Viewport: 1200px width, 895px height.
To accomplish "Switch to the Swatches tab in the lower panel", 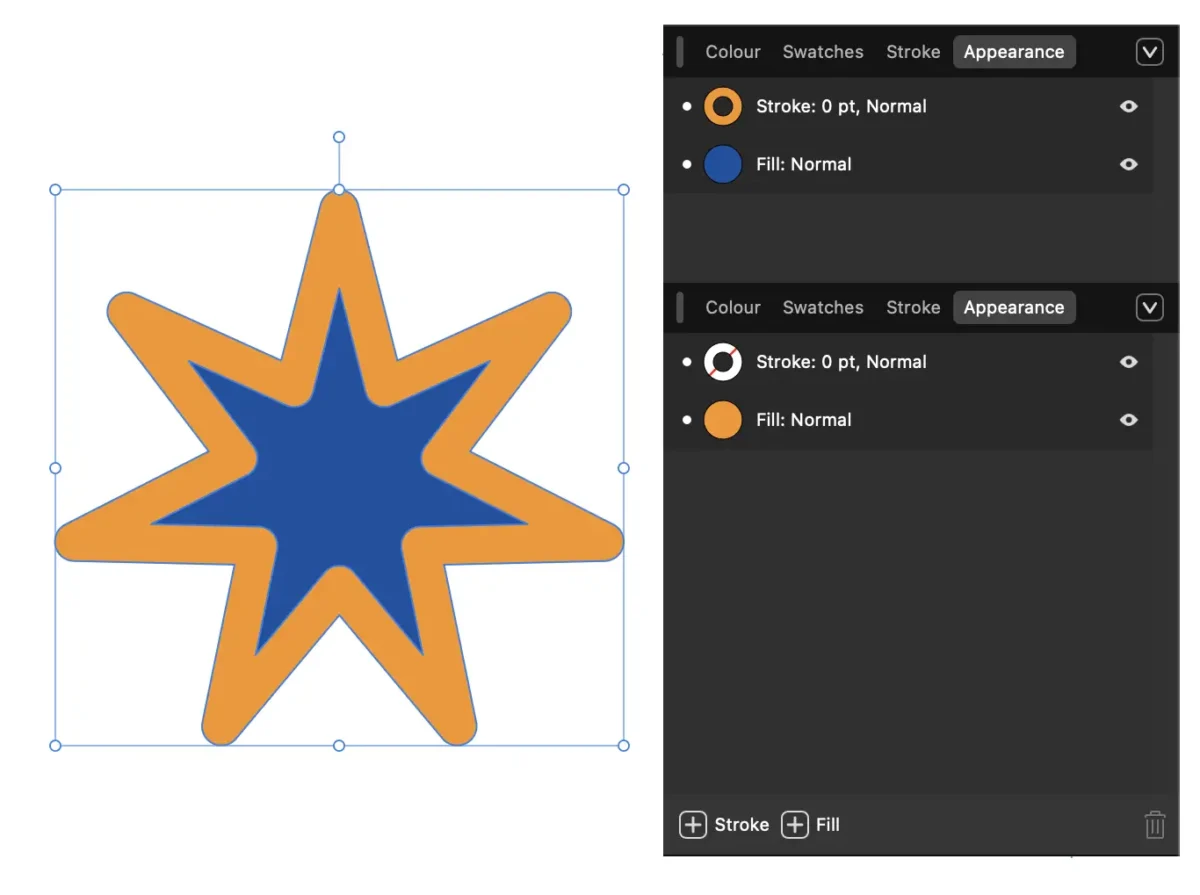I will tap(823, 308).
